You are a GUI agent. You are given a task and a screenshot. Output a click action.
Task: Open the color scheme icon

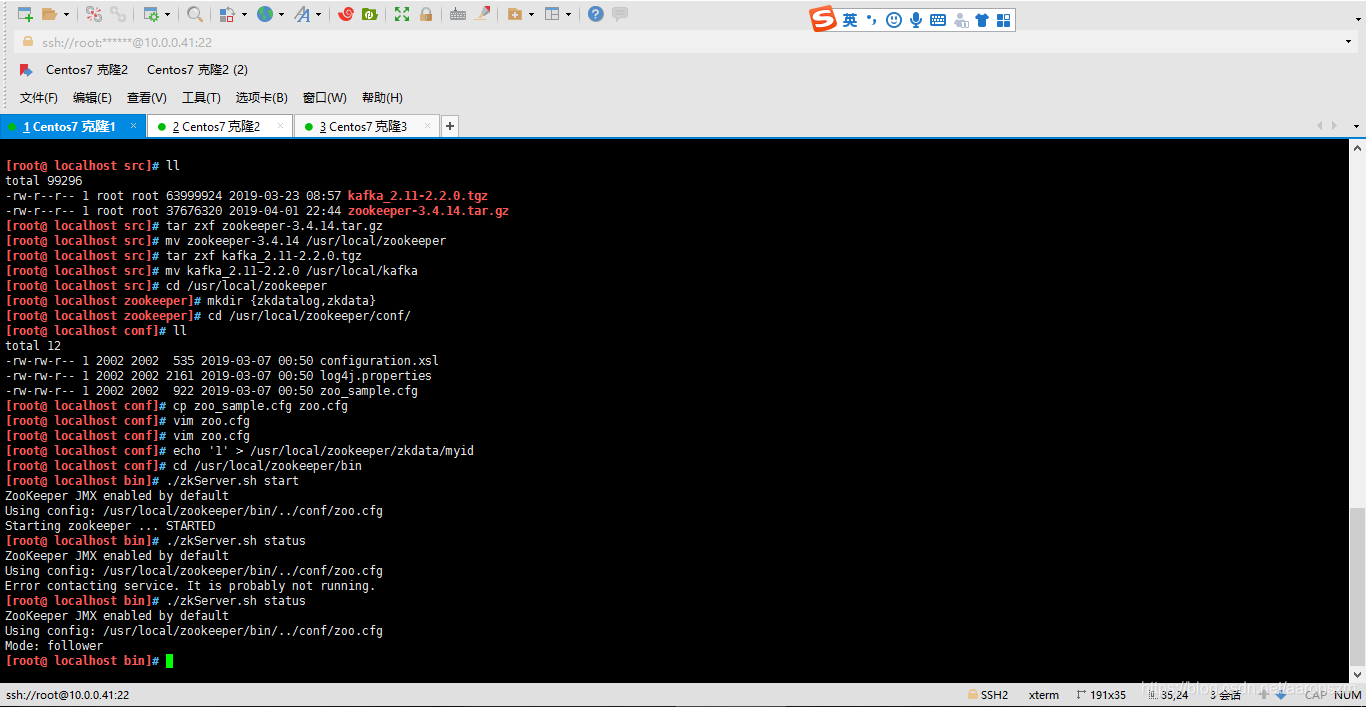pyautogui.click(x=227, y=14)
